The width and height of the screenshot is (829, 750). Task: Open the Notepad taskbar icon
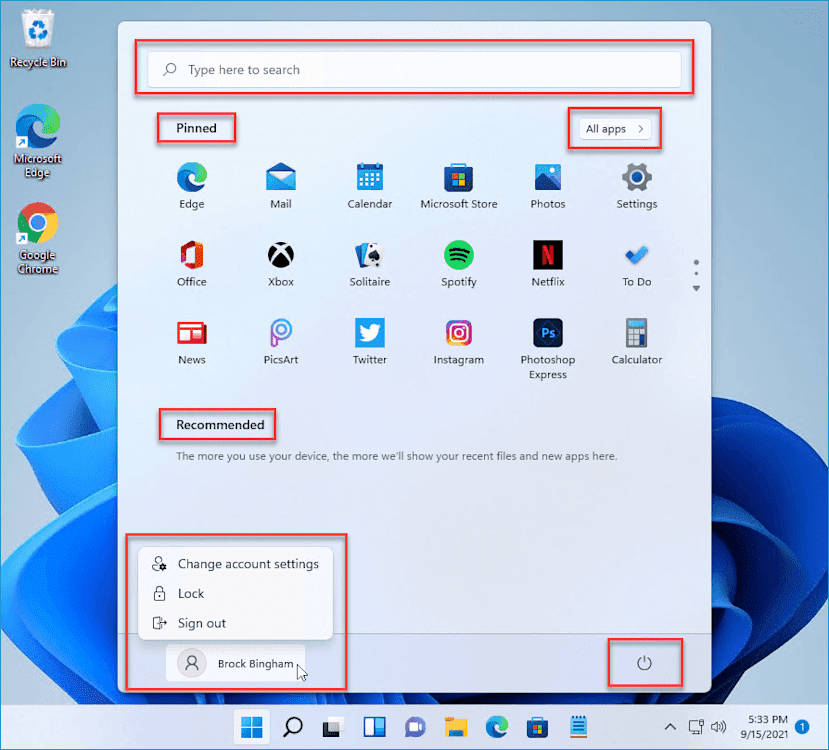[578, 727]
